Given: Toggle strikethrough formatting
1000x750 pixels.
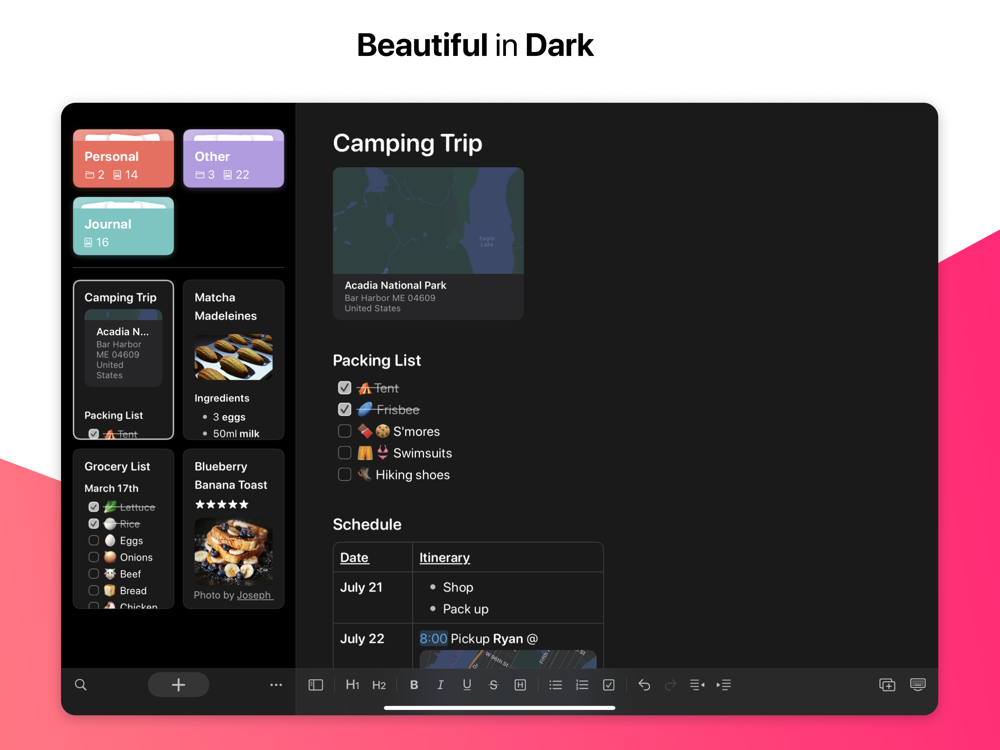Looking at the screenshot, I should click(493, 684).
